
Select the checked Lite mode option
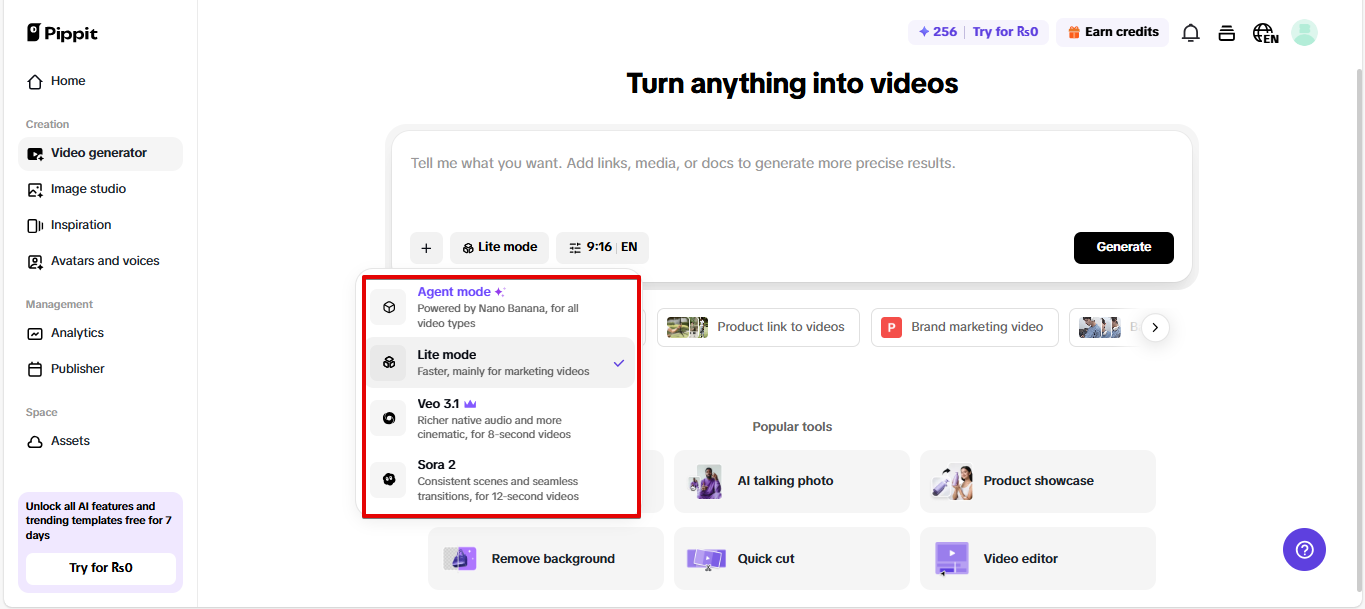coord(500,362)
